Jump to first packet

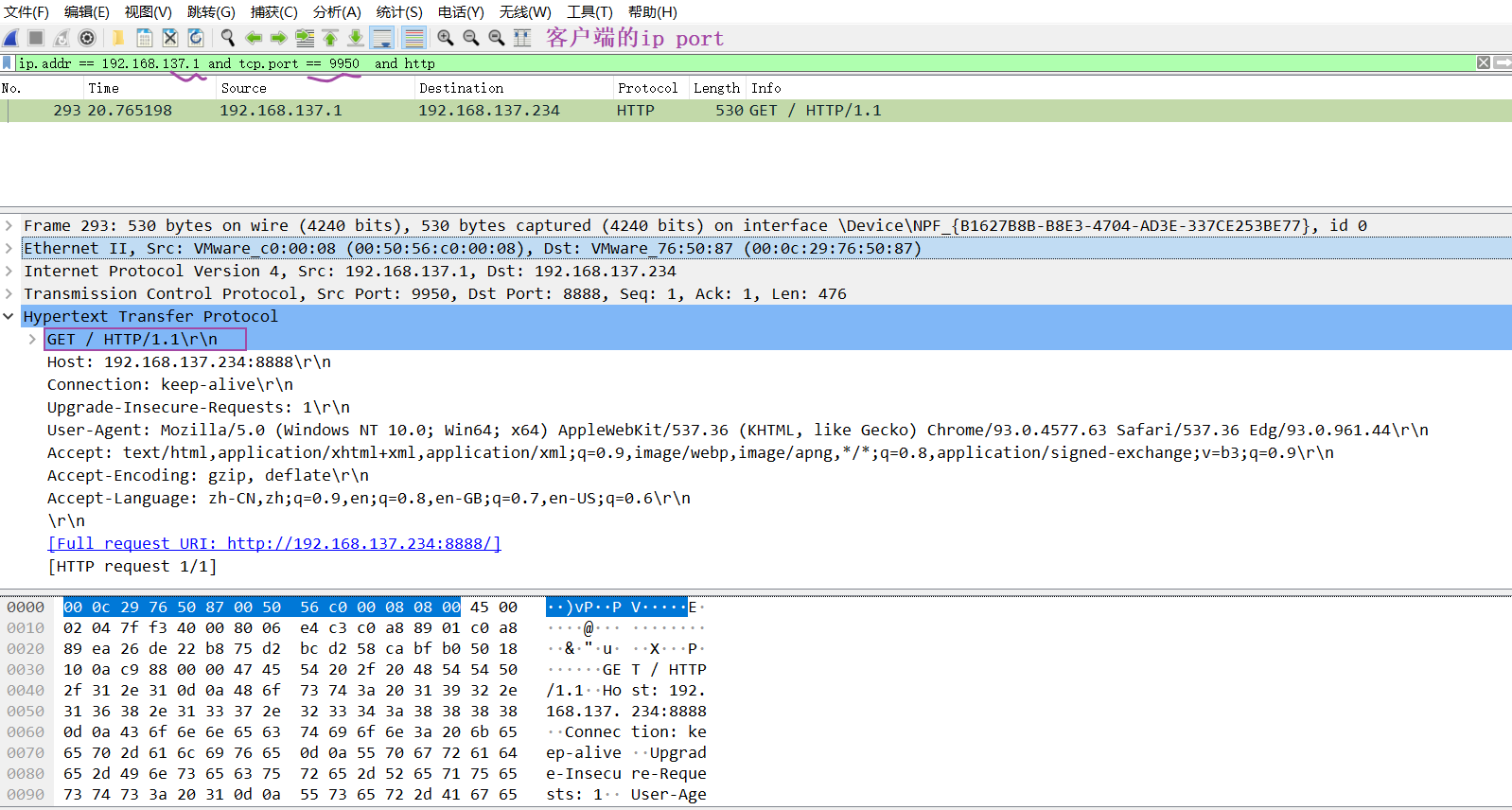(330, 38)
